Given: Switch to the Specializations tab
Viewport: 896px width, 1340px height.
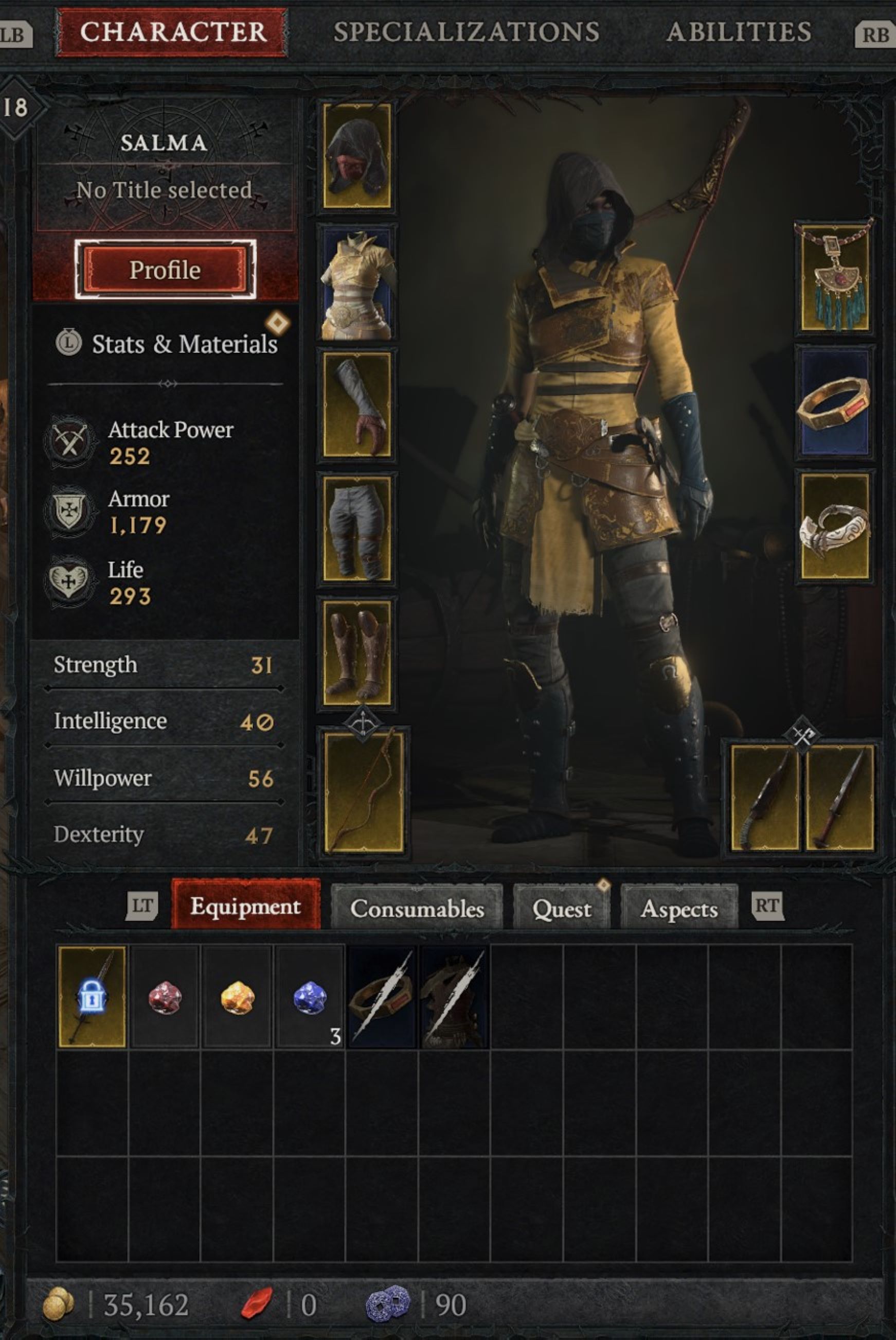Looking at the screenshot, I should (x=467, y=31).
